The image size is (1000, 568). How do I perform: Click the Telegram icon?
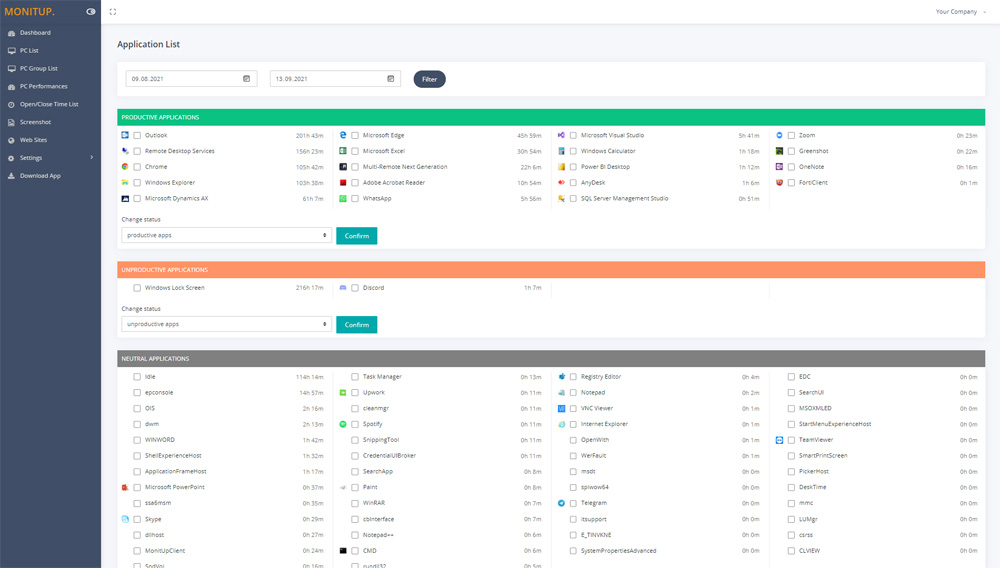[x=561, y=503]
